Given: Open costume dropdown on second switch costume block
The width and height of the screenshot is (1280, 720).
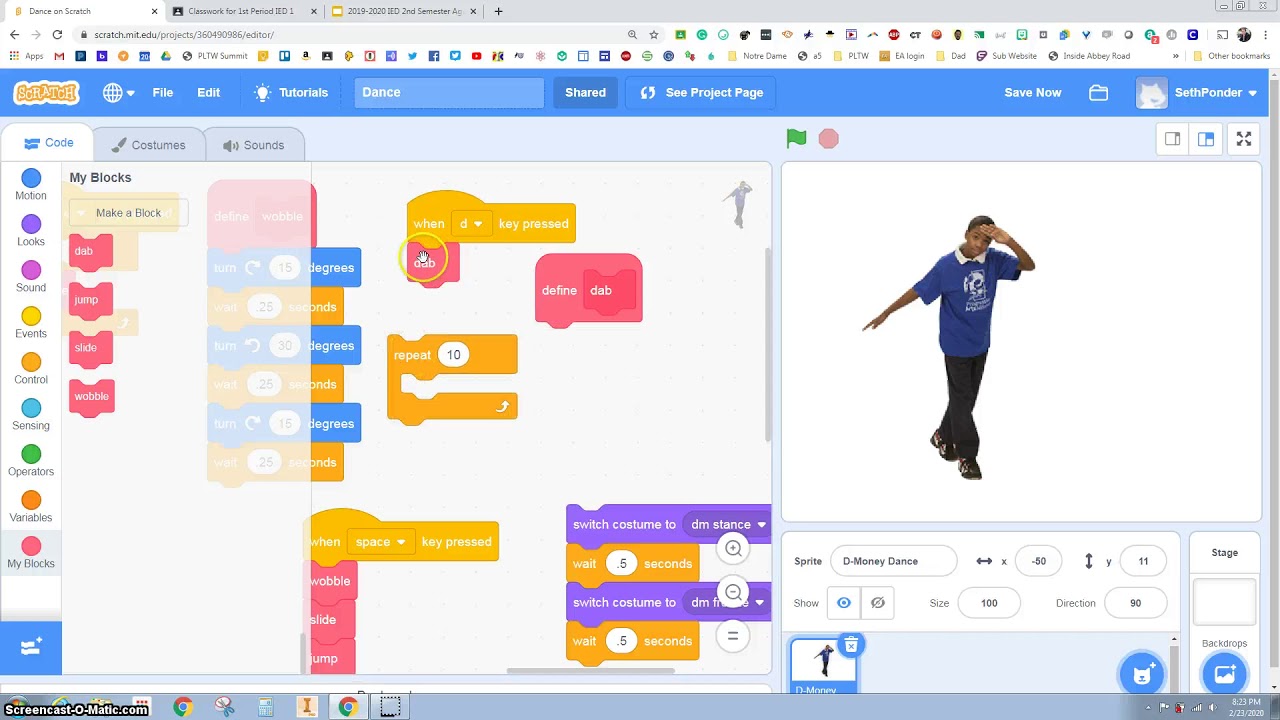Looking at the screenshot, I should click(x=727, y=602).
